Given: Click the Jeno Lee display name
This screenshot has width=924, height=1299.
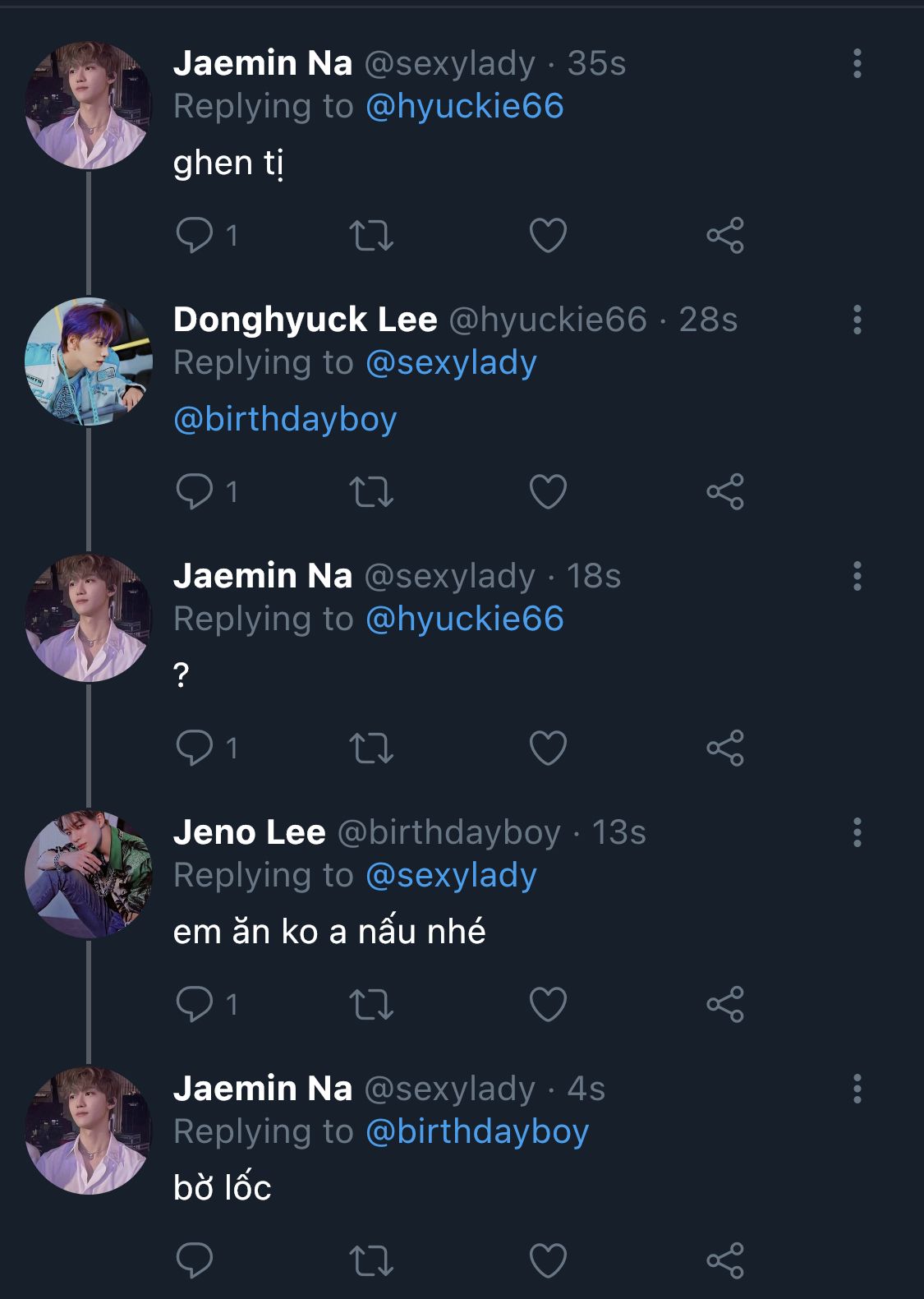Looking at the screenshot, I should pyautogui.click(x=249, y=832).
